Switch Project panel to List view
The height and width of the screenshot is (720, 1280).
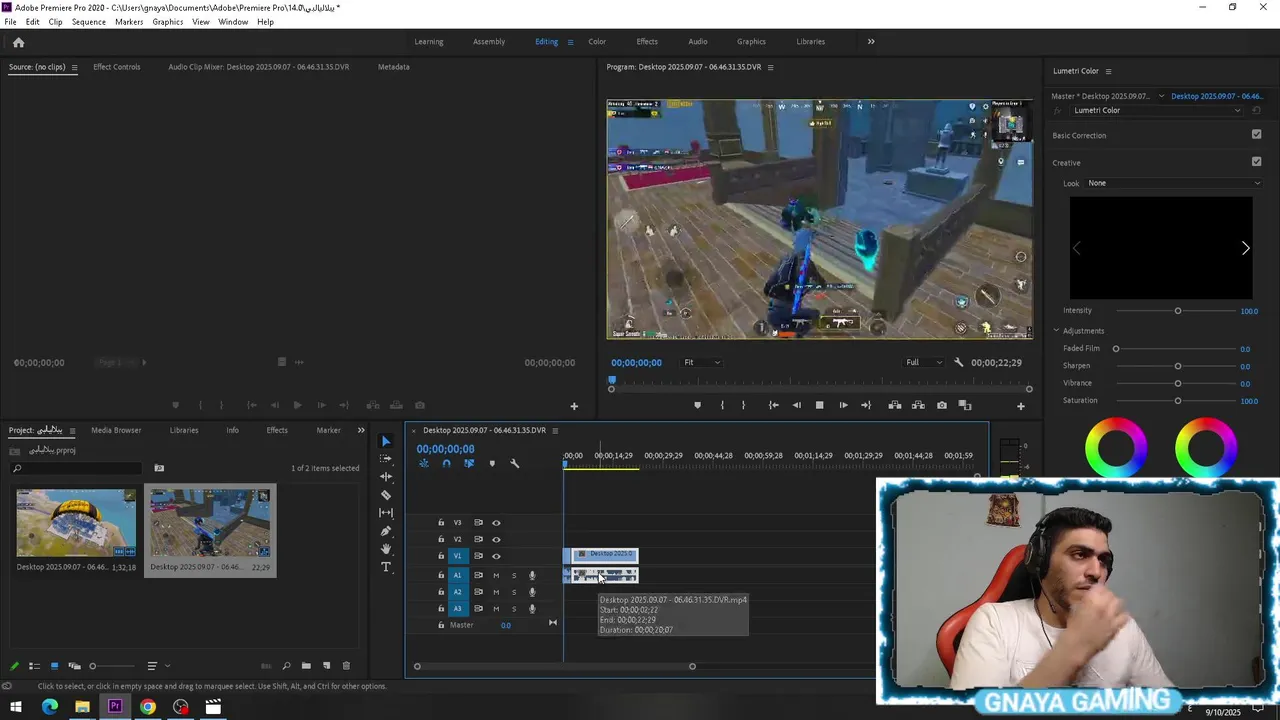click(34, 666)
